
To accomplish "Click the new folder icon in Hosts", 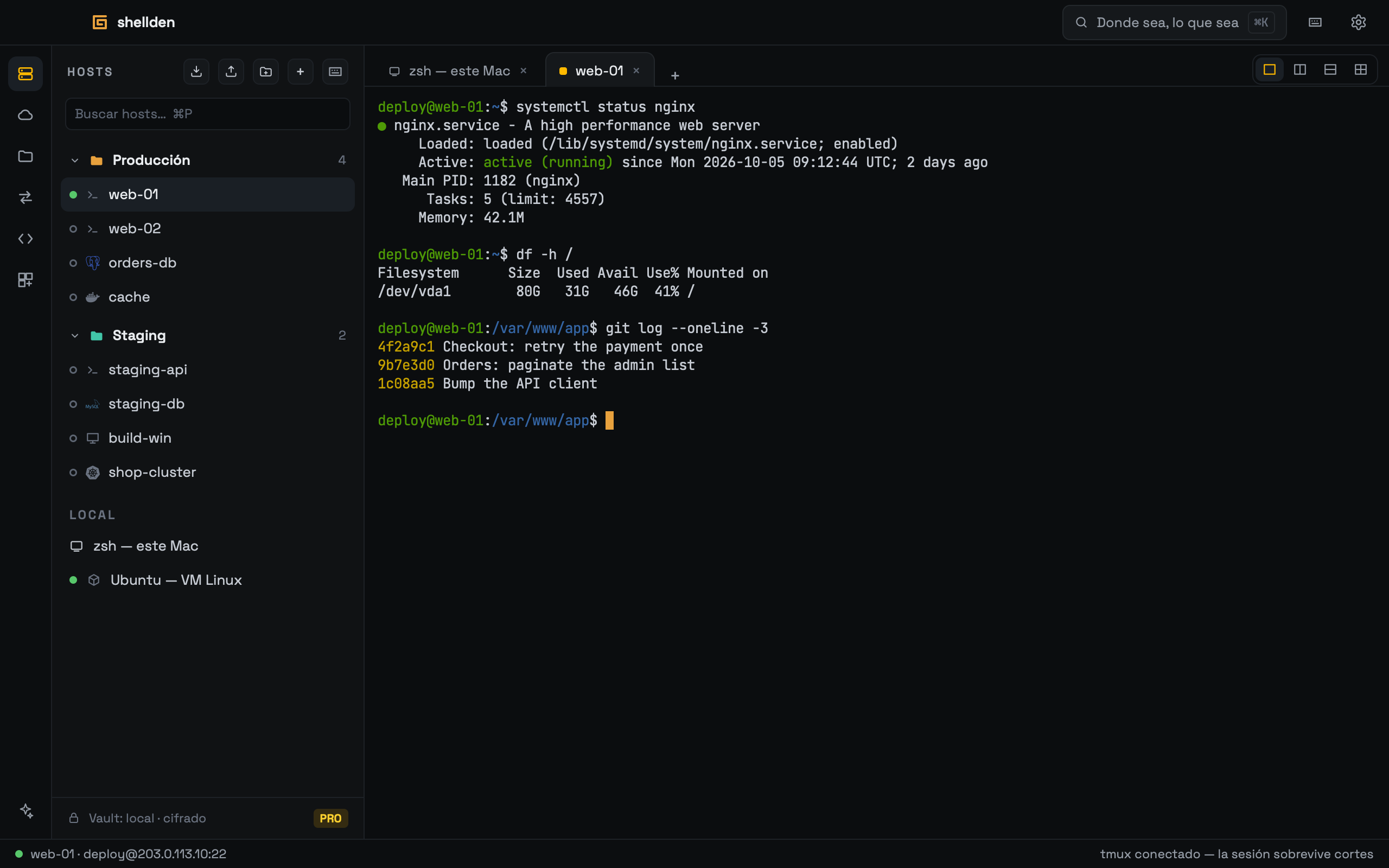I will (x=266, y=71).
